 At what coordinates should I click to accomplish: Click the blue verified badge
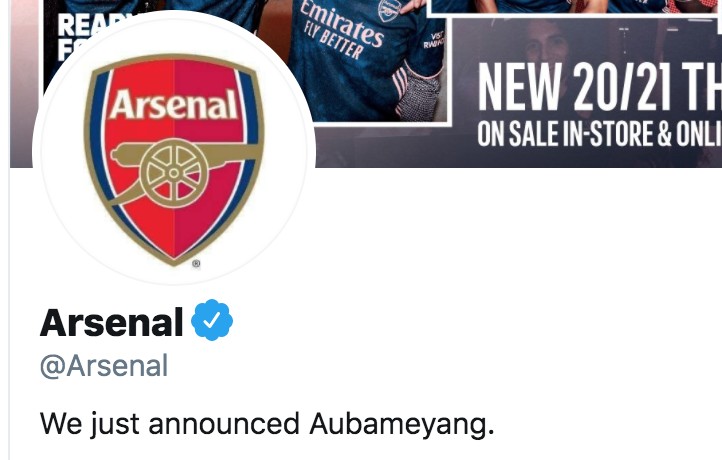pos(212,322)
